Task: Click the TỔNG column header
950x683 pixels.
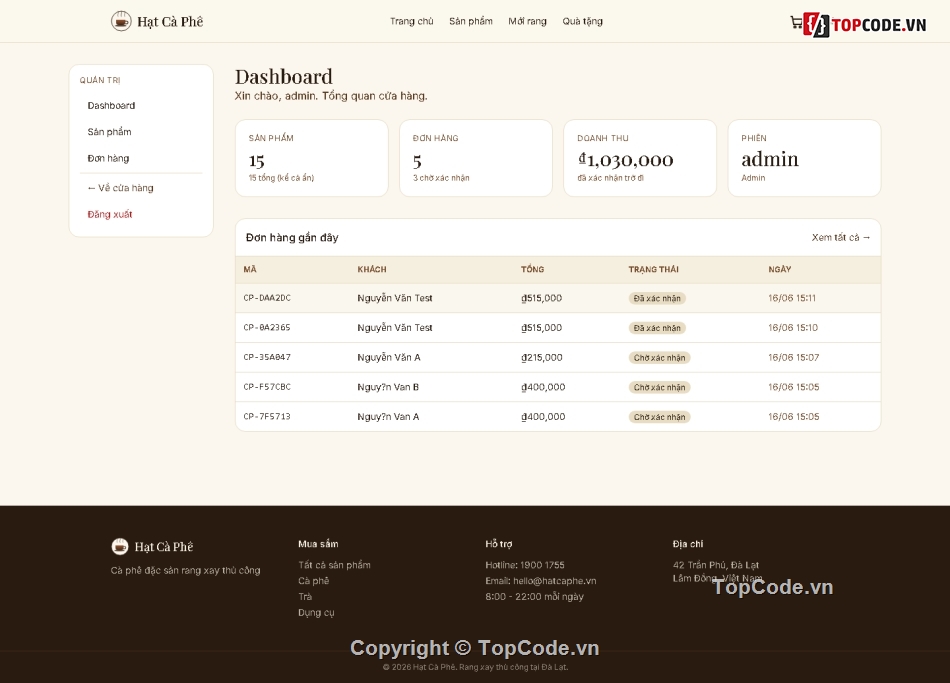Action: (x=532, y=269)
